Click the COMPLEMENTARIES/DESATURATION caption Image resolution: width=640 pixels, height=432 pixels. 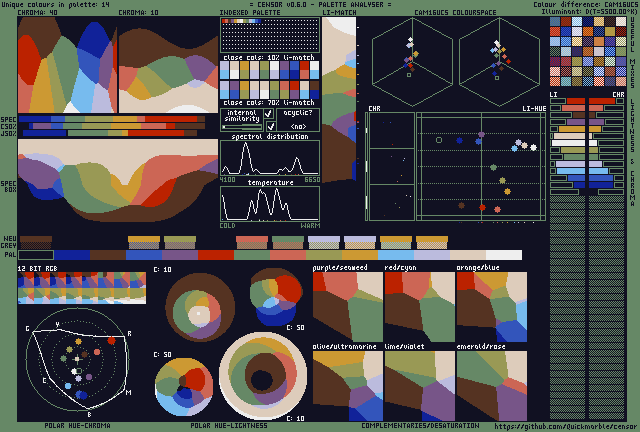pos(420,426)
